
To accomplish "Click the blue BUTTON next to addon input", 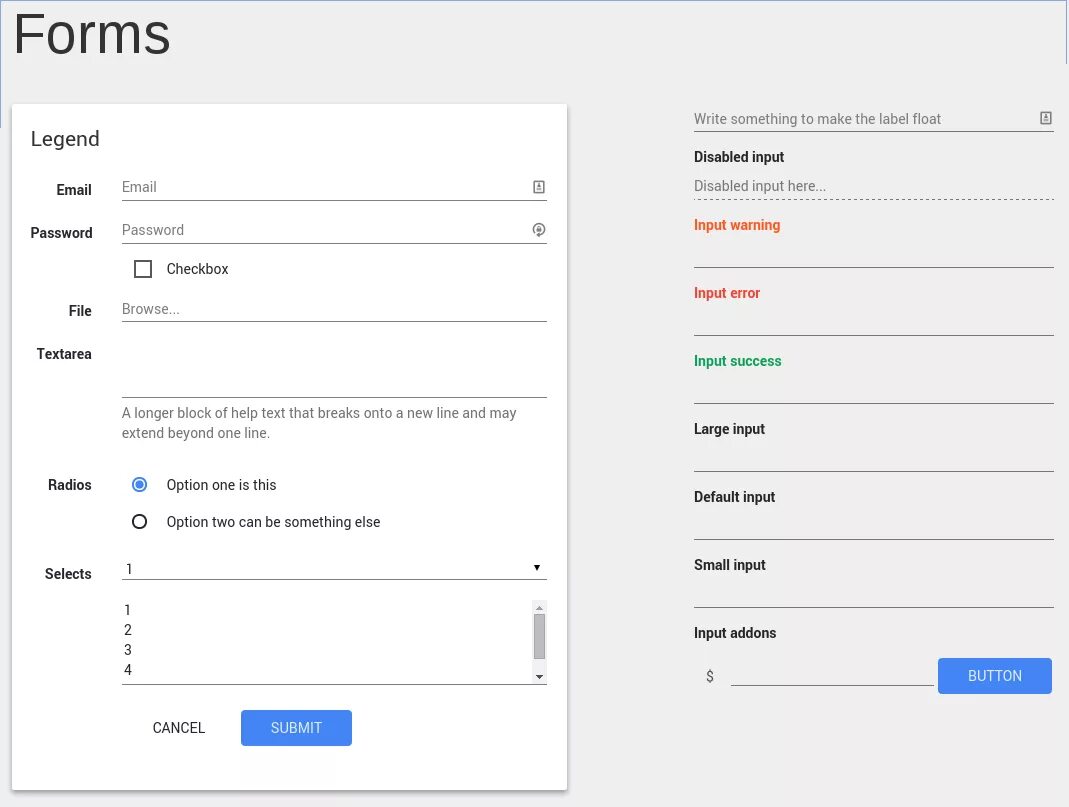I will click(x=994, y=676).
